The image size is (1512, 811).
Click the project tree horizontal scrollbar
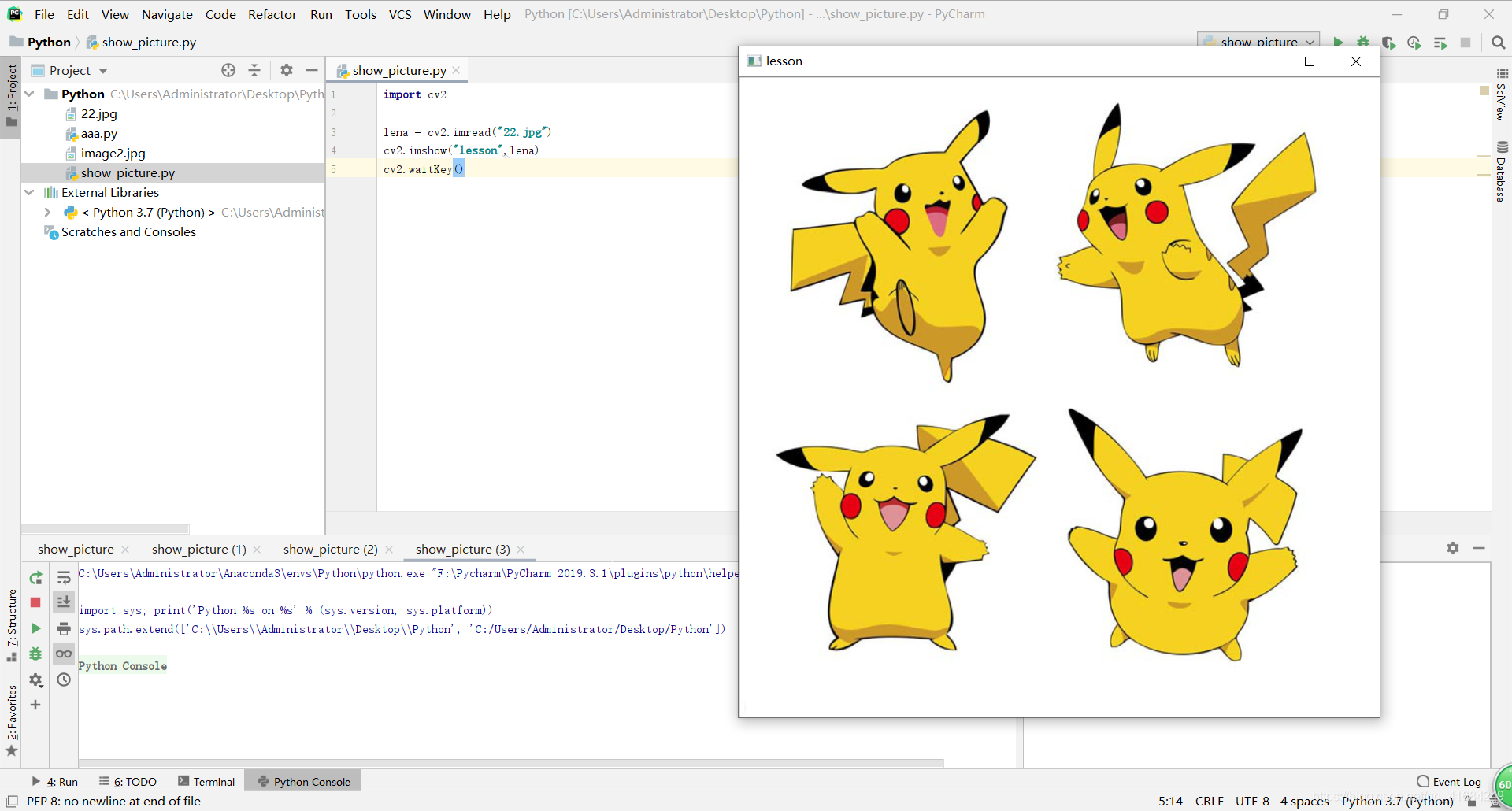click(x=106, y=528)
